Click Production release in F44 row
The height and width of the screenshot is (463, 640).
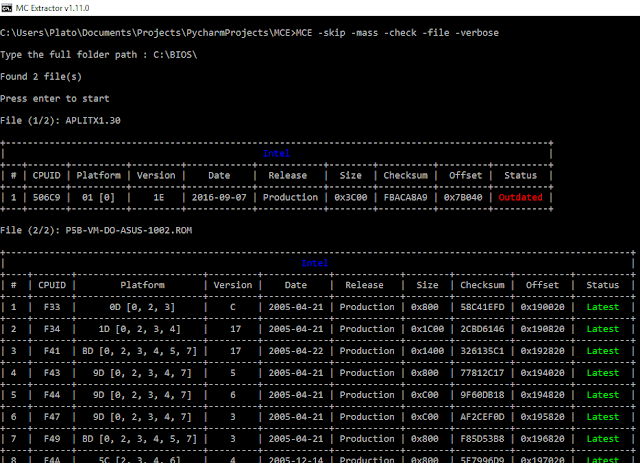pos(367,395)
